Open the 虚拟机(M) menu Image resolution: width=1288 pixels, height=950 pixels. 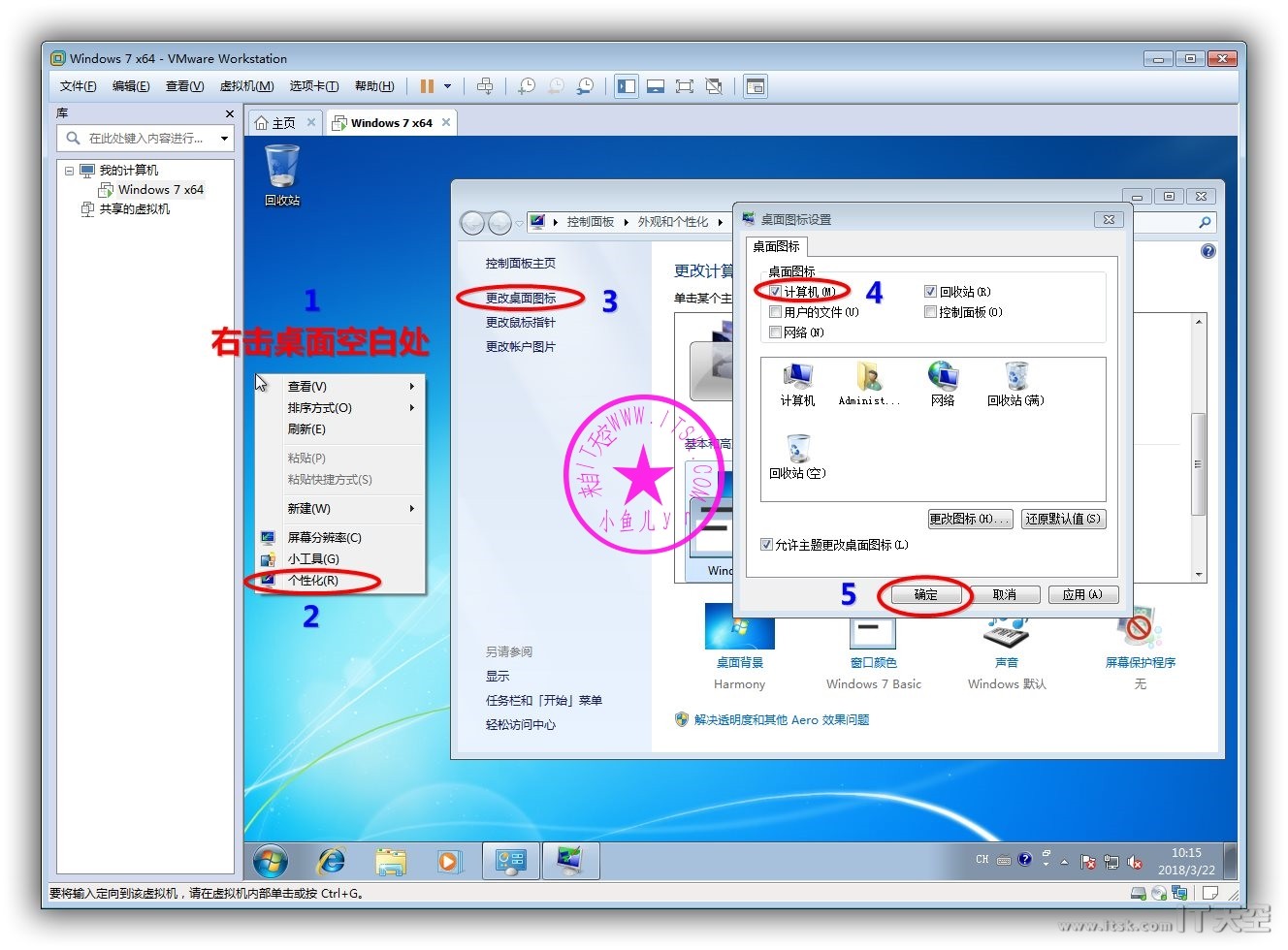[246, 86]
